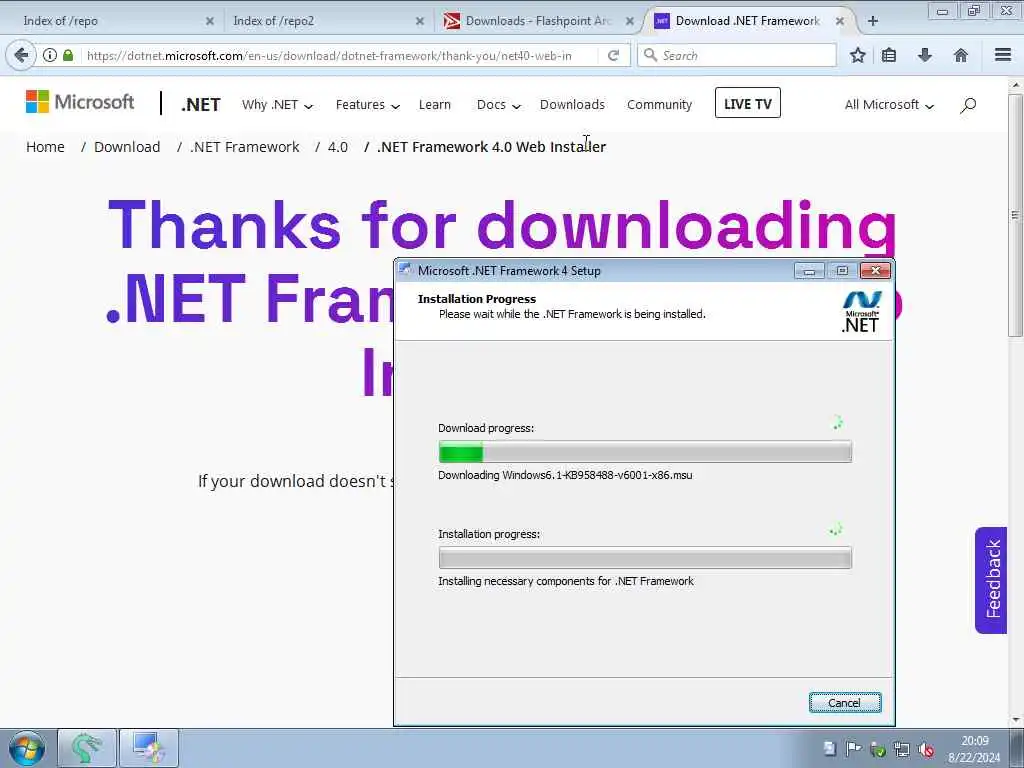1024x768 pixels.
Task: Close the .NET Framework 4 Setup dialog
Action: pyautogui.click(x=875, y=270)
